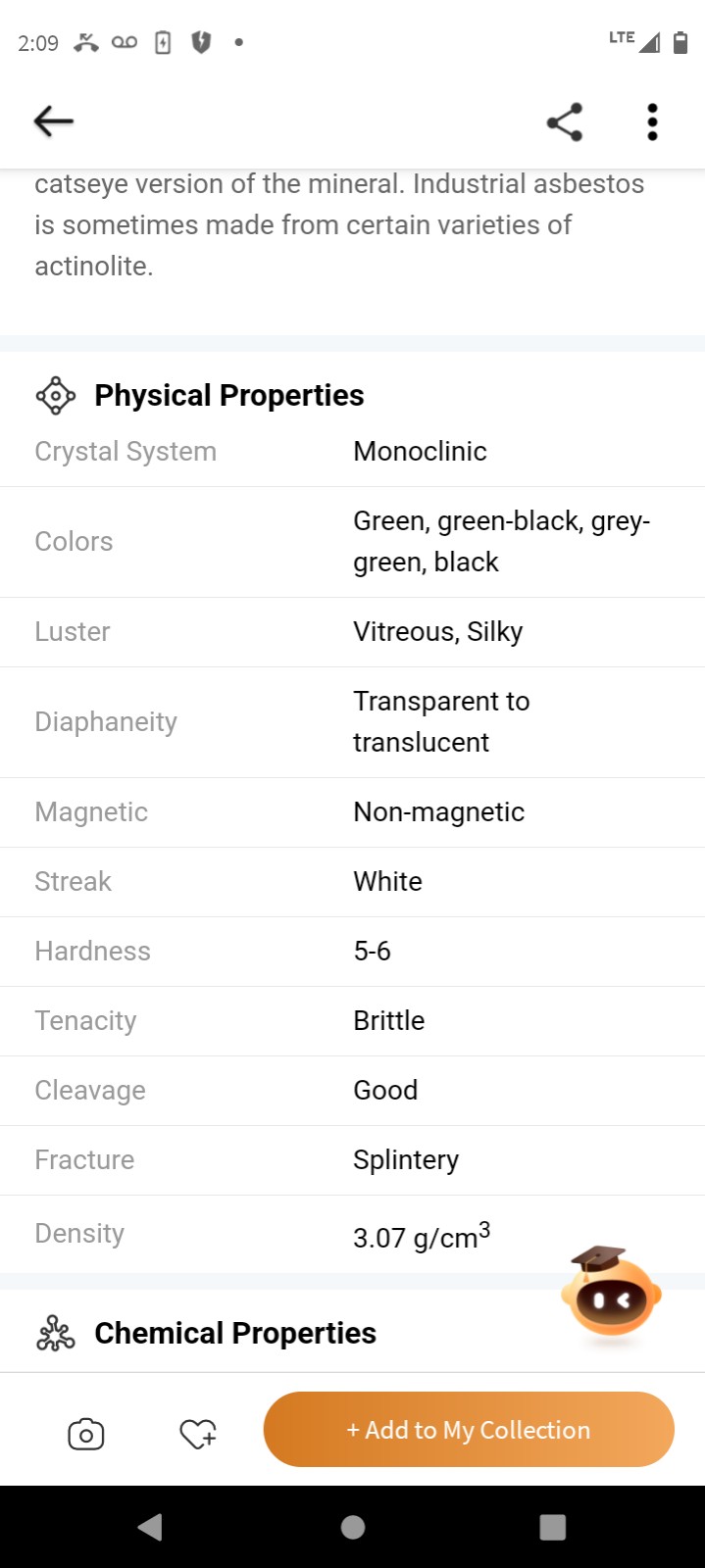Screen dimensions: 705x1568
Task: Tap the Android home circle button
Action: pyautogui.click(x=353, y=1527)
